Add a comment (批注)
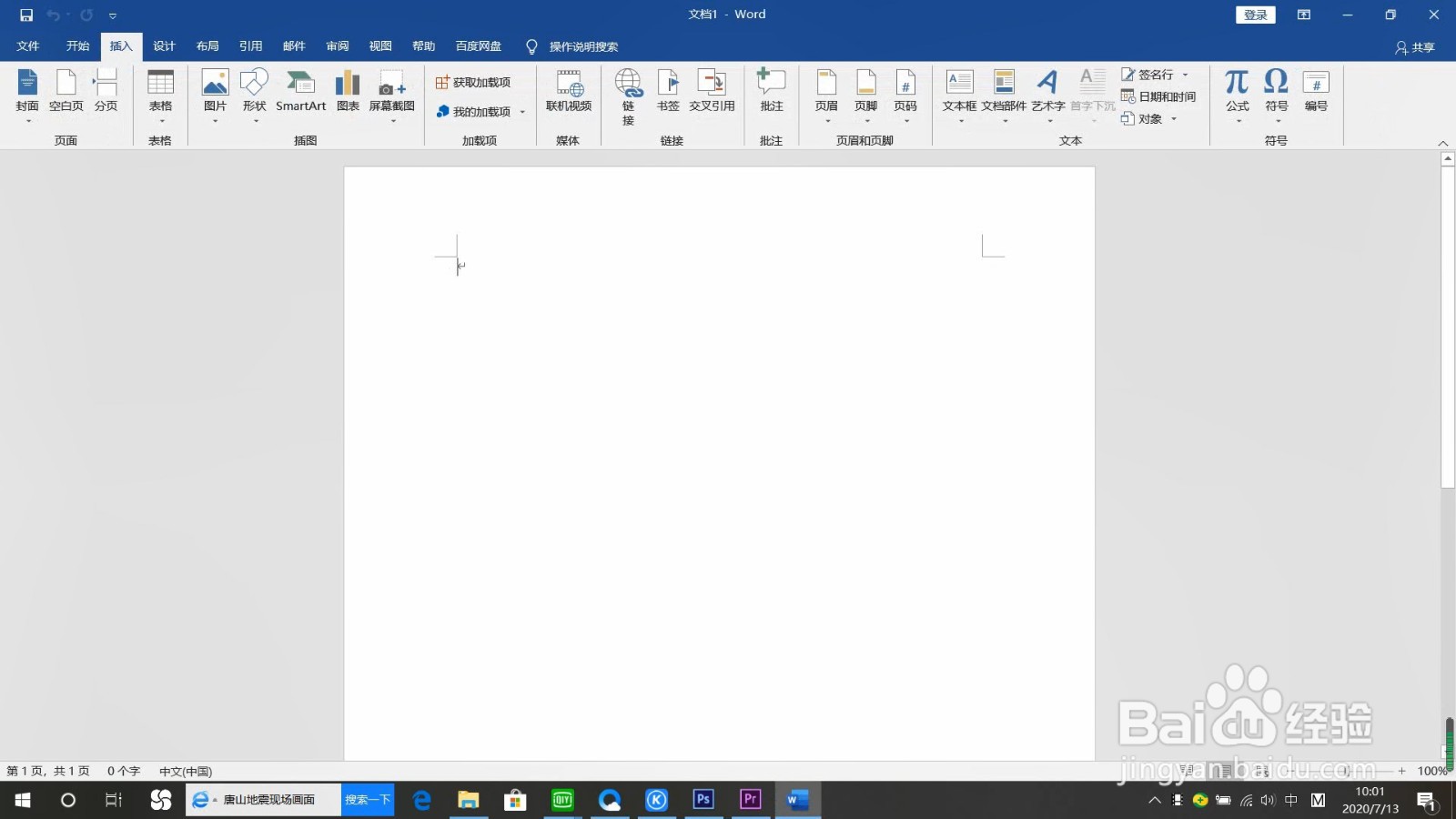The image size is (1456, 819). point(772,91)
